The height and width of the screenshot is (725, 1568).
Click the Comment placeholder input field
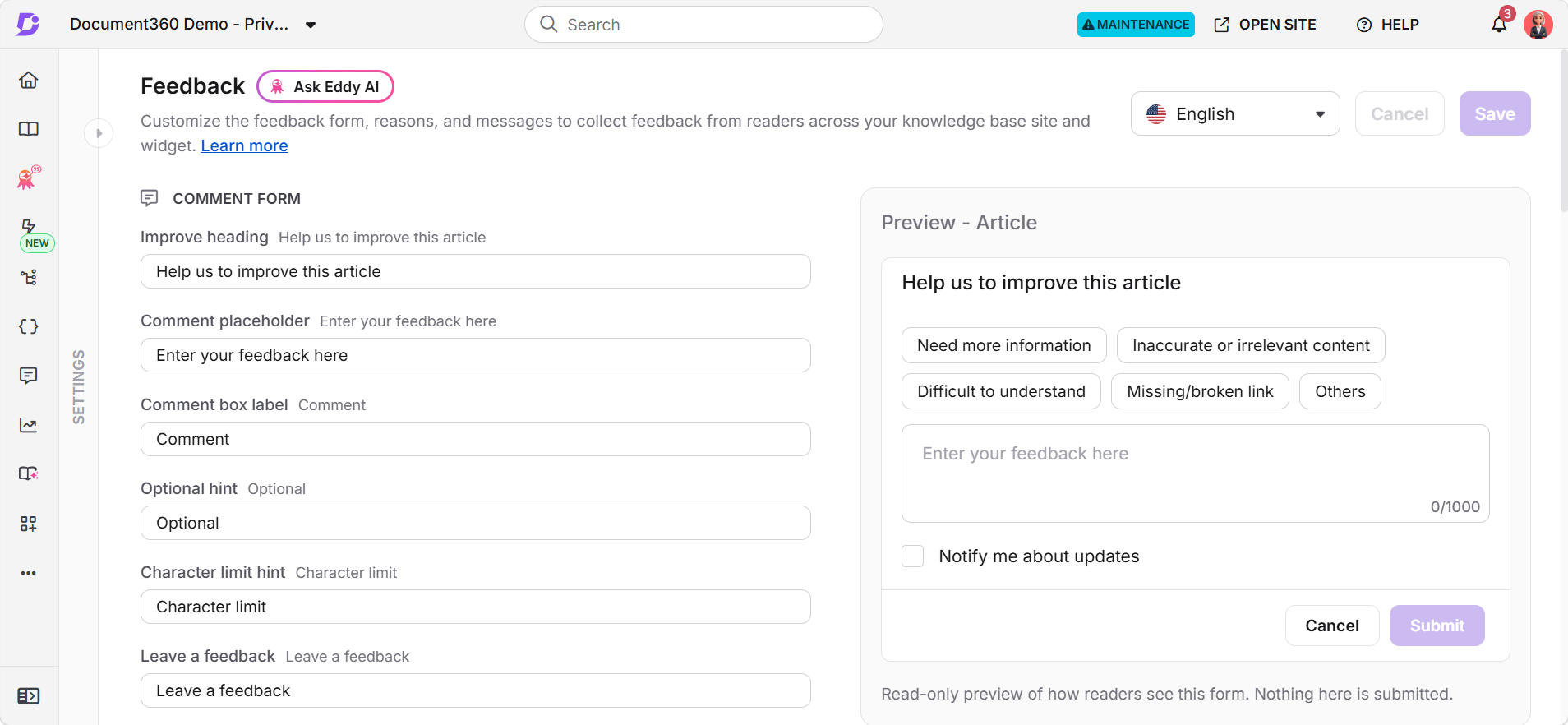(476, 355)
